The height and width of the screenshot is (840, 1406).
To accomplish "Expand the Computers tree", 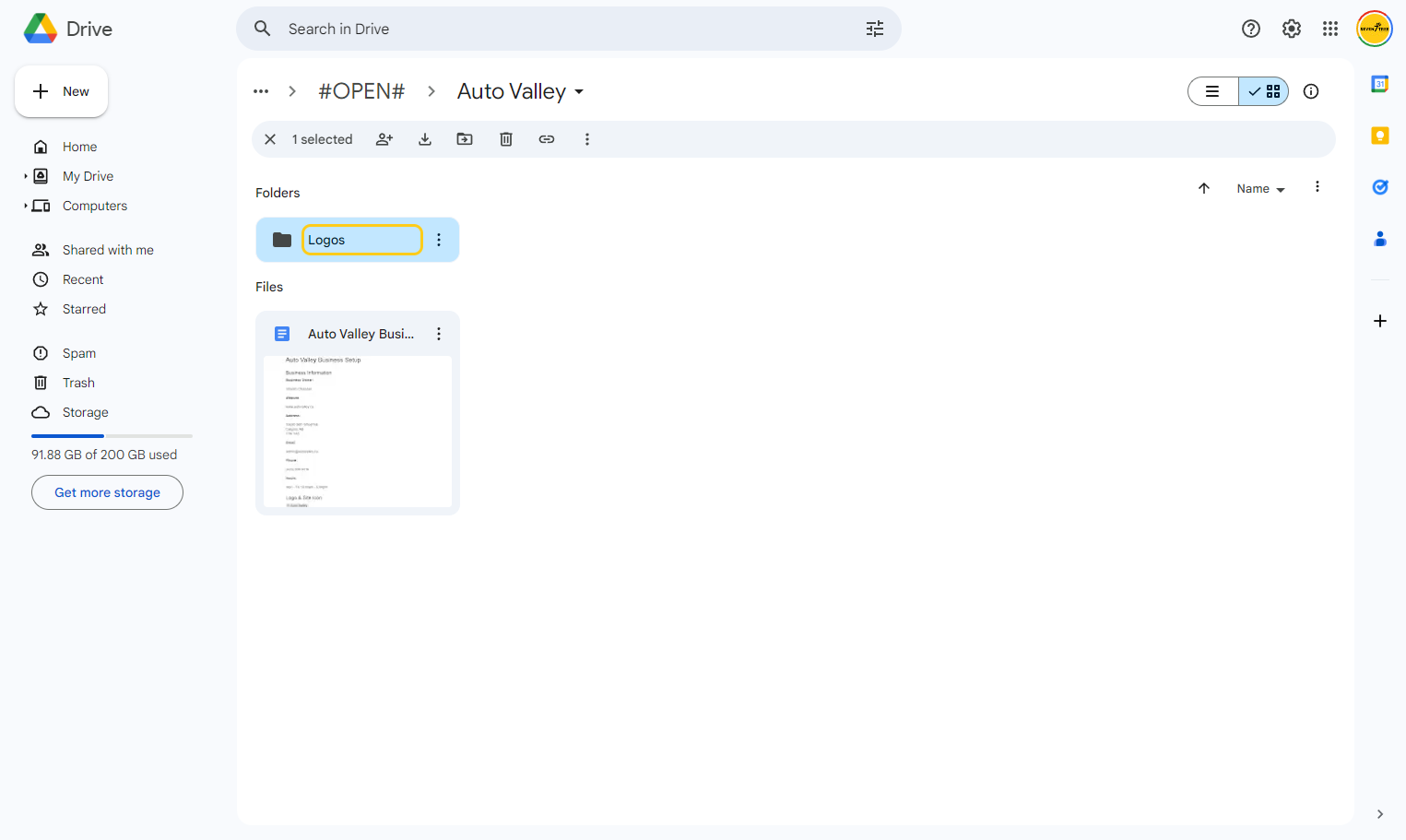I will 25,206.
